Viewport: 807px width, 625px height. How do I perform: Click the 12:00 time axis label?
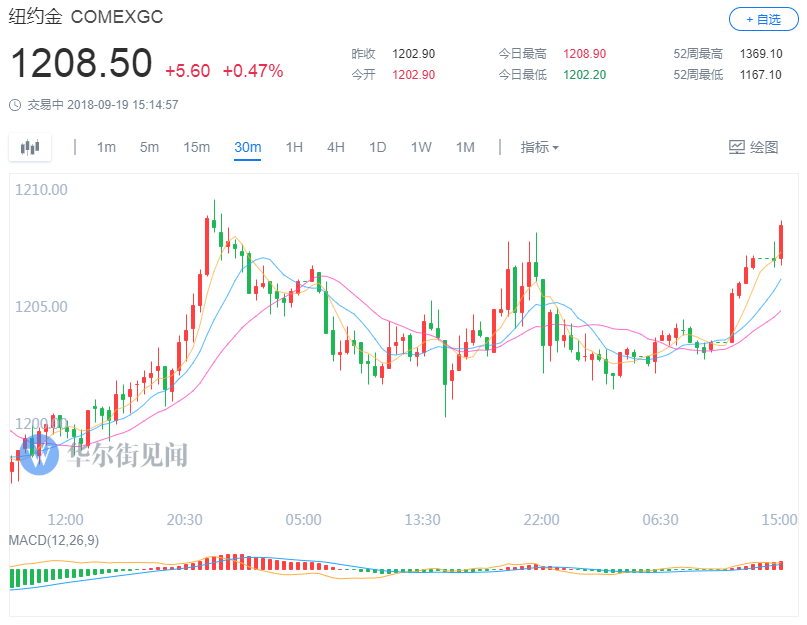[x=65, y=519]
